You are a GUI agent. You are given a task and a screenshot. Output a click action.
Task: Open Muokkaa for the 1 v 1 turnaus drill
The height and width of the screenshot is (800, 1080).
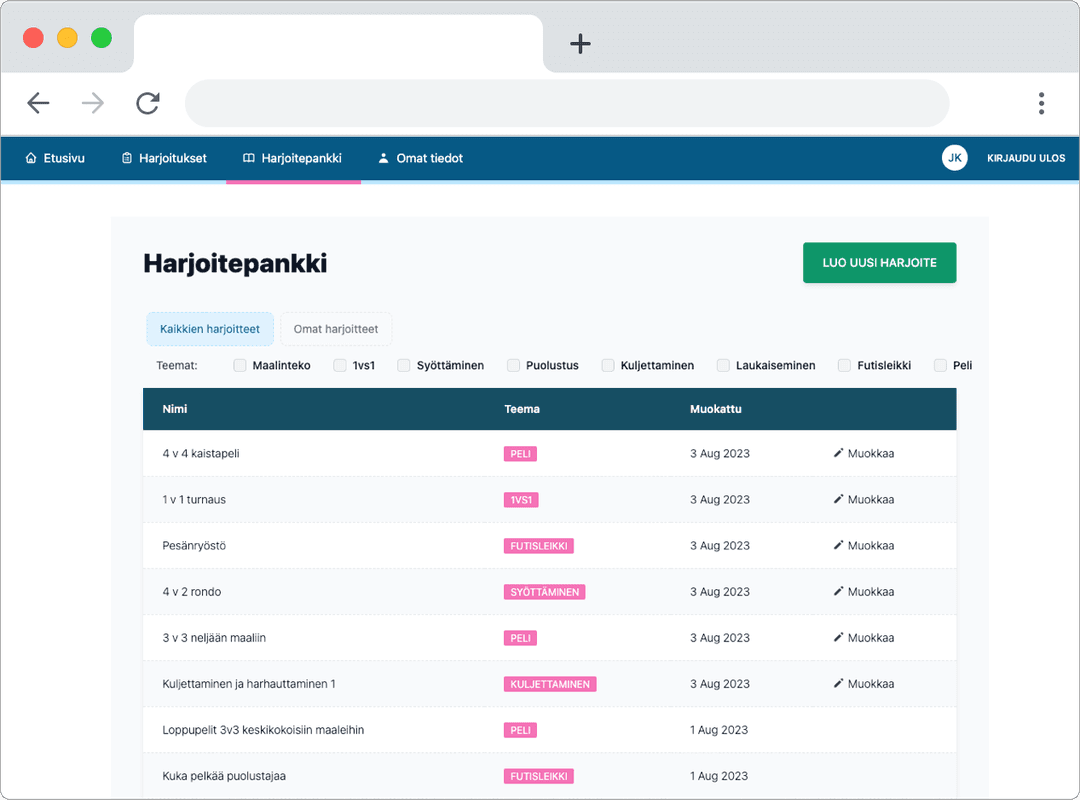[862, 499]
